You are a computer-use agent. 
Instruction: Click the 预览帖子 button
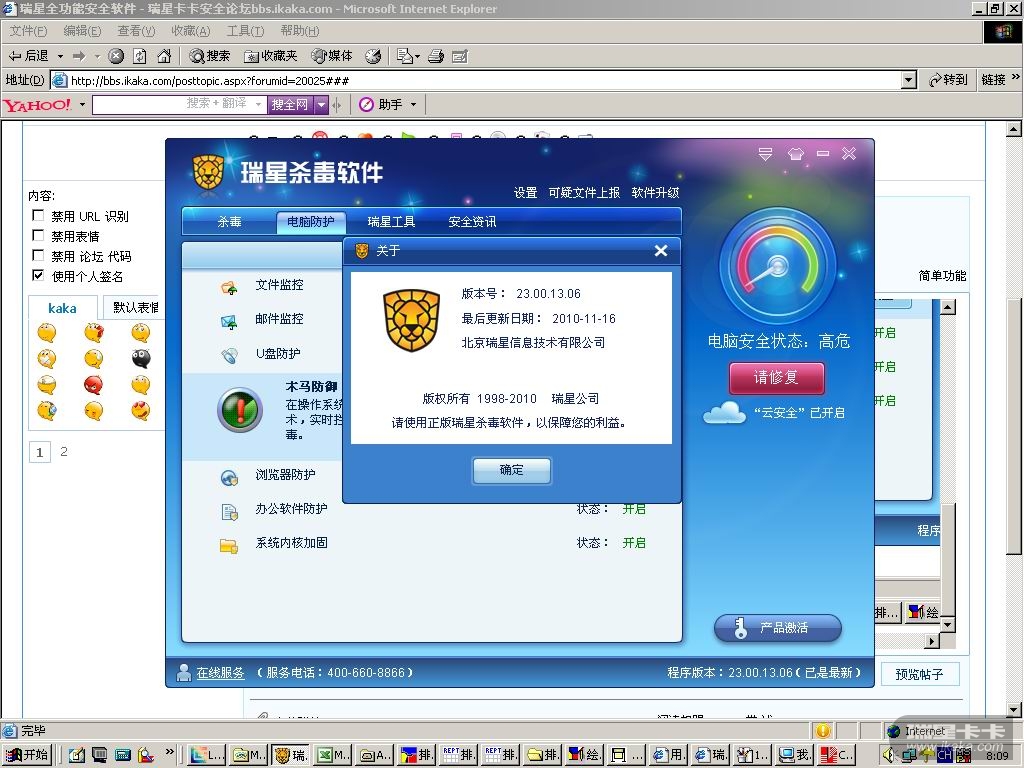click(919, 674)
